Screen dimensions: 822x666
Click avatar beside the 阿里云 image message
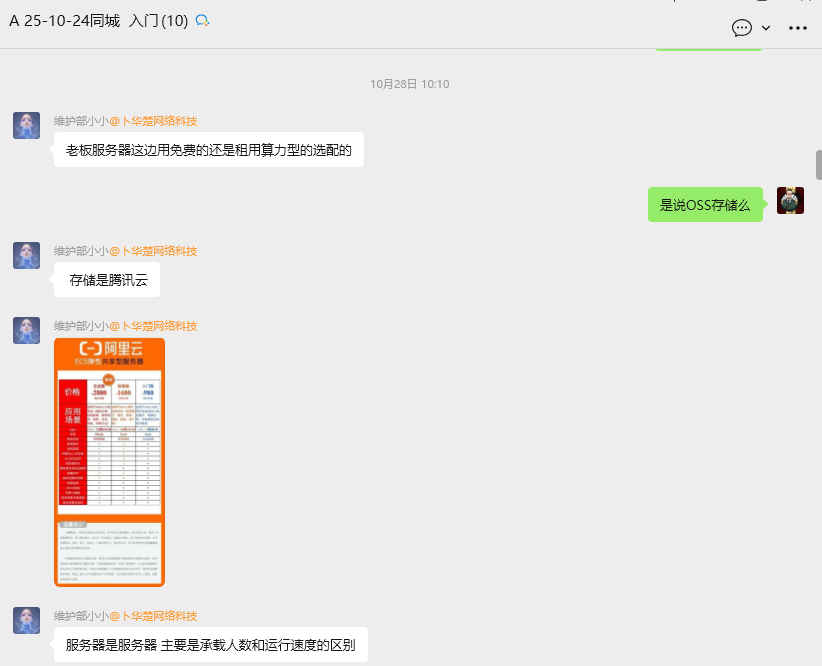click(26, 330)
